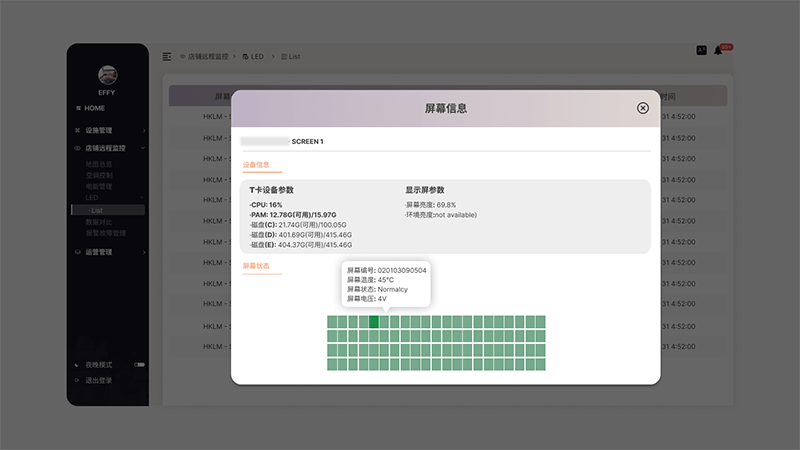Click the EFFY user avatar

[x=107, y=76]
